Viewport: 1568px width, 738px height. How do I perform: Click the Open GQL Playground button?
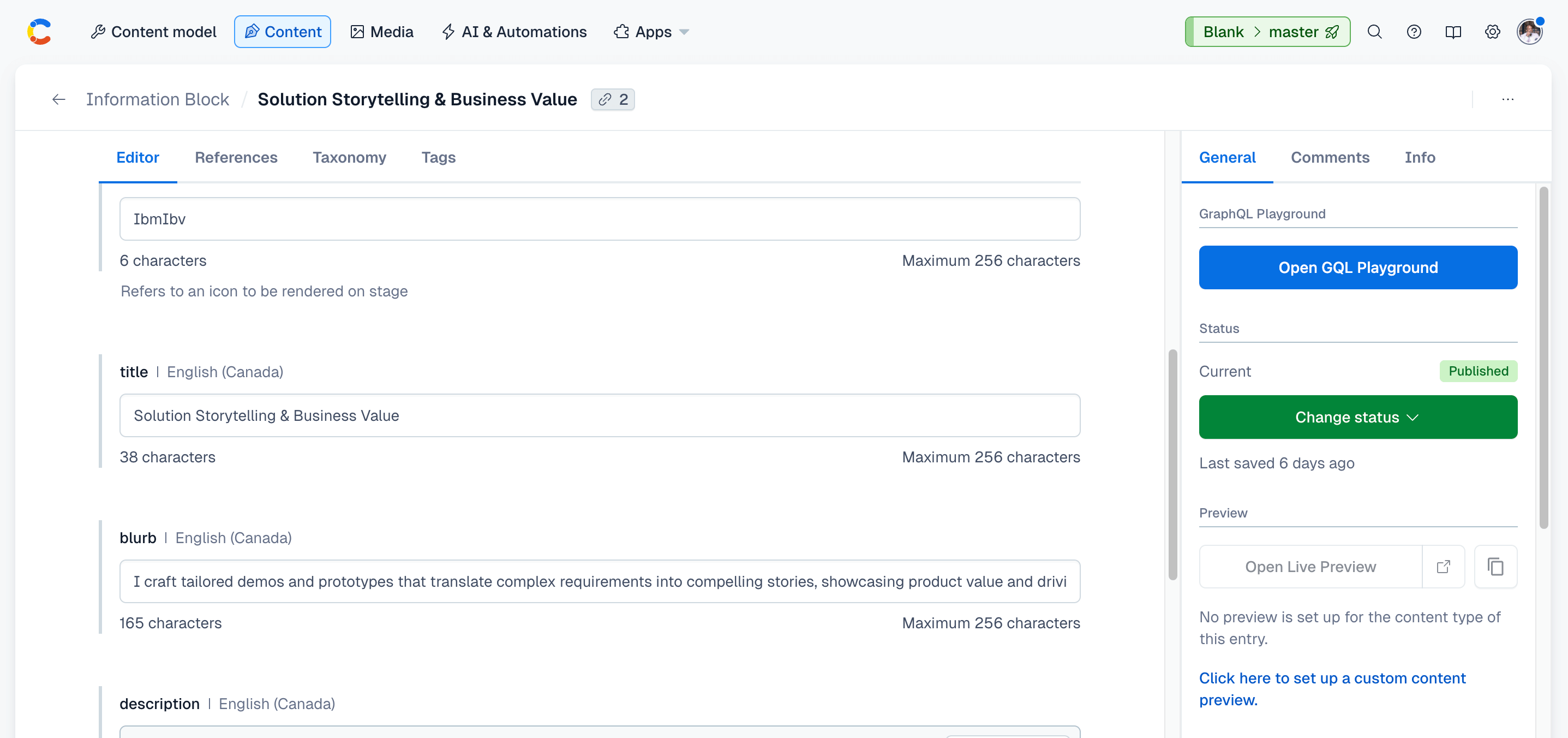tap(1357, 267)
